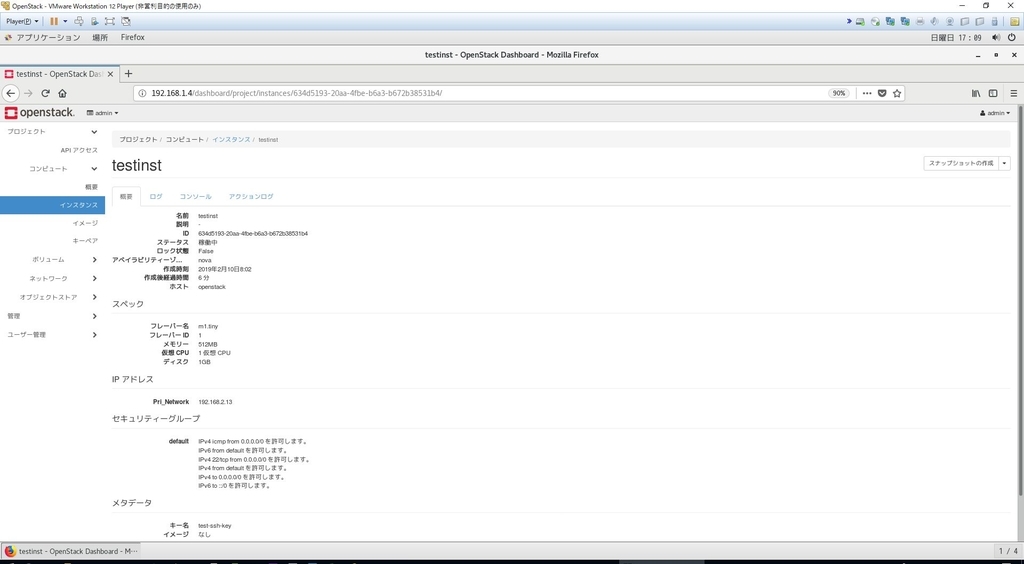Click key name test-ssh-key
The height and width of the screenshot is (564, 1024).
pos(214,526)
